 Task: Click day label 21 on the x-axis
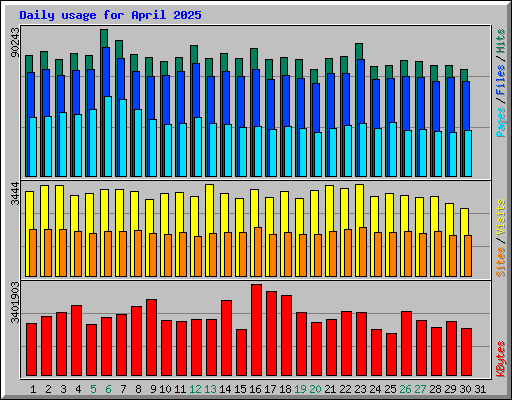pos(330,389)
